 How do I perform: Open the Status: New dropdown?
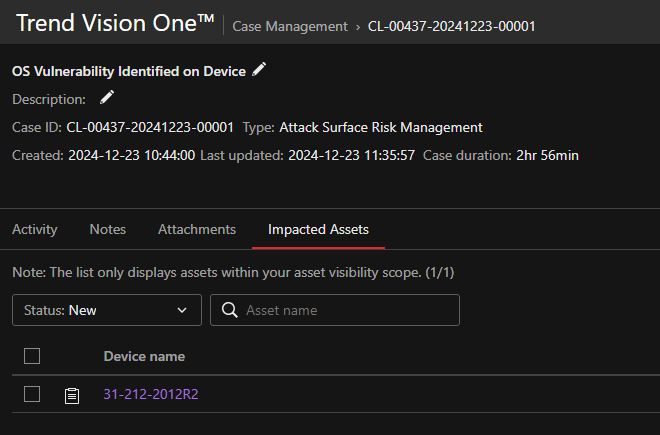pos(106,310)
